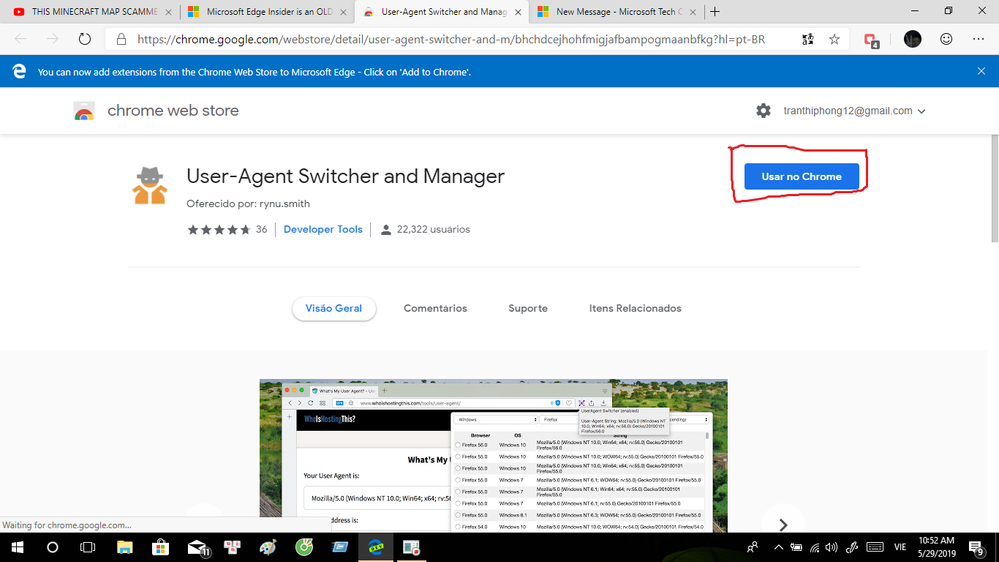Dismiss the blue Edge notification bar

point(981,71)
